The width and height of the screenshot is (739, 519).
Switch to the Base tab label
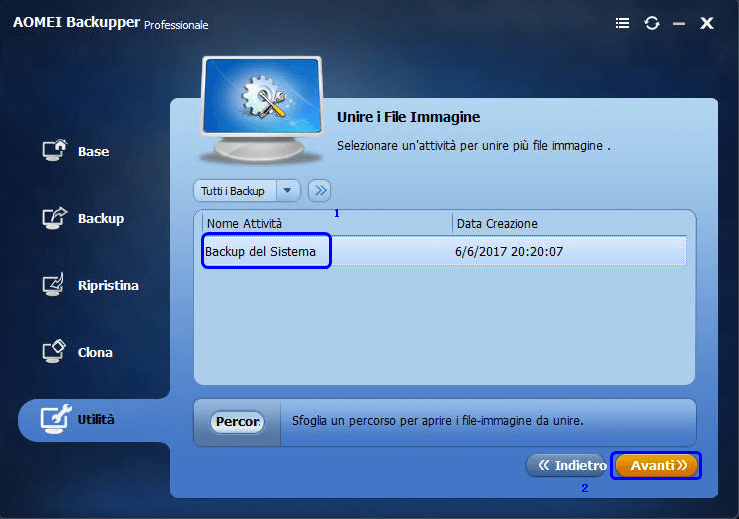(x=93, y=152)
